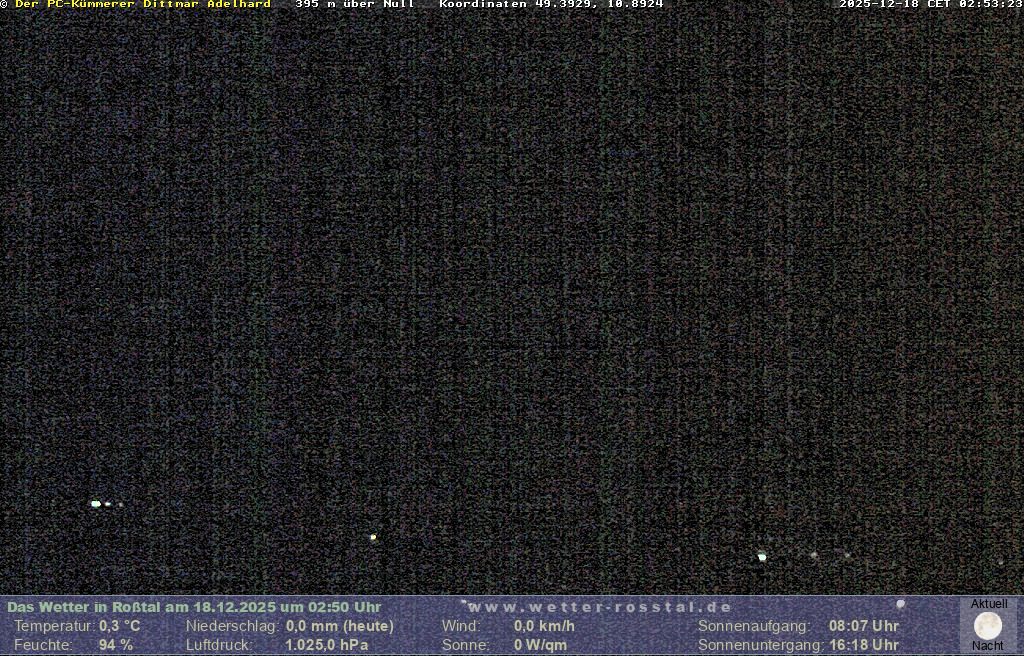The image size is (1024, 656).
Task: Click the yellow light in lower center
Action: (373, 537)
